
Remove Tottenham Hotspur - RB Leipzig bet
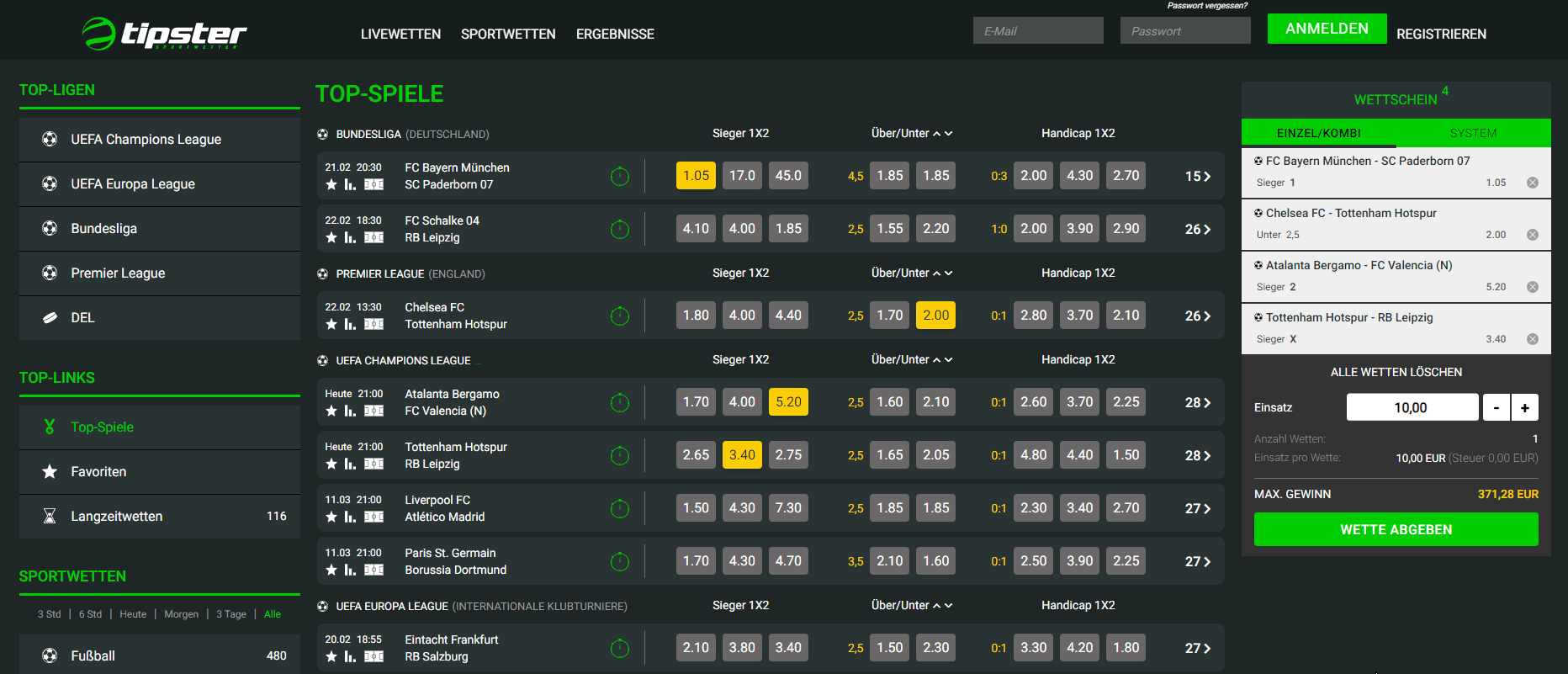coord(1533,339)
